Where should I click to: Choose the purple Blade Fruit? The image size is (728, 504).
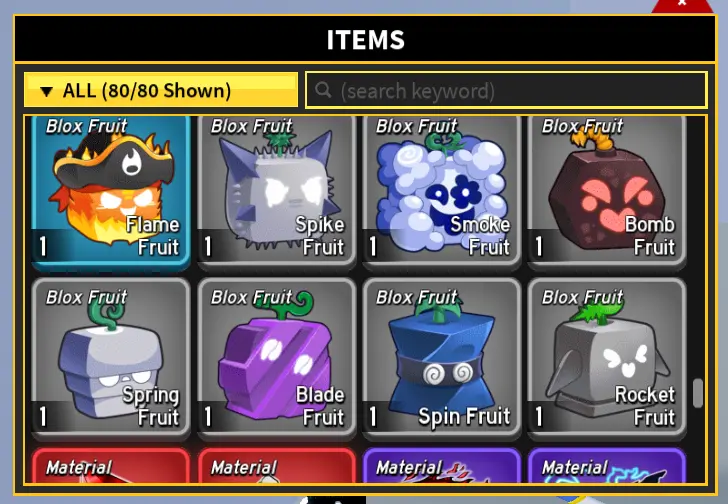click(276, 358)
